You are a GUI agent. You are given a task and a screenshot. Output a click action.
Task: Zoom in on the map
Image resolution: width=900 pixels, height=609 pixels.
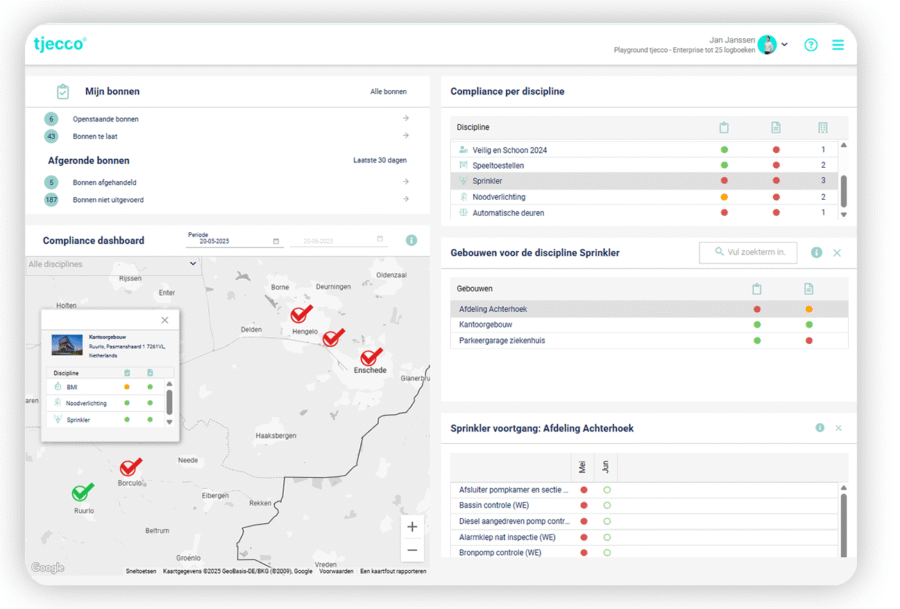coord(412,527)
